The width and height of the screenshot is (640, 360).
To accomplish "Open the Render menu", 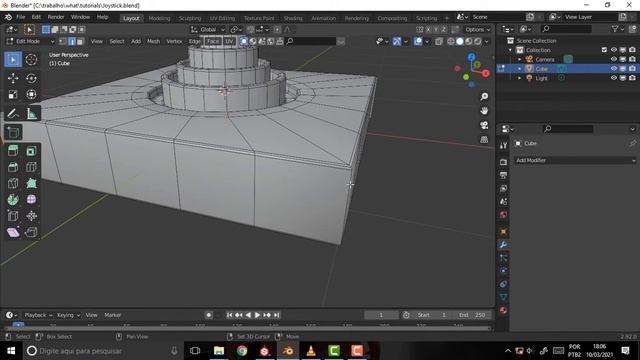I will coord(56,17).
